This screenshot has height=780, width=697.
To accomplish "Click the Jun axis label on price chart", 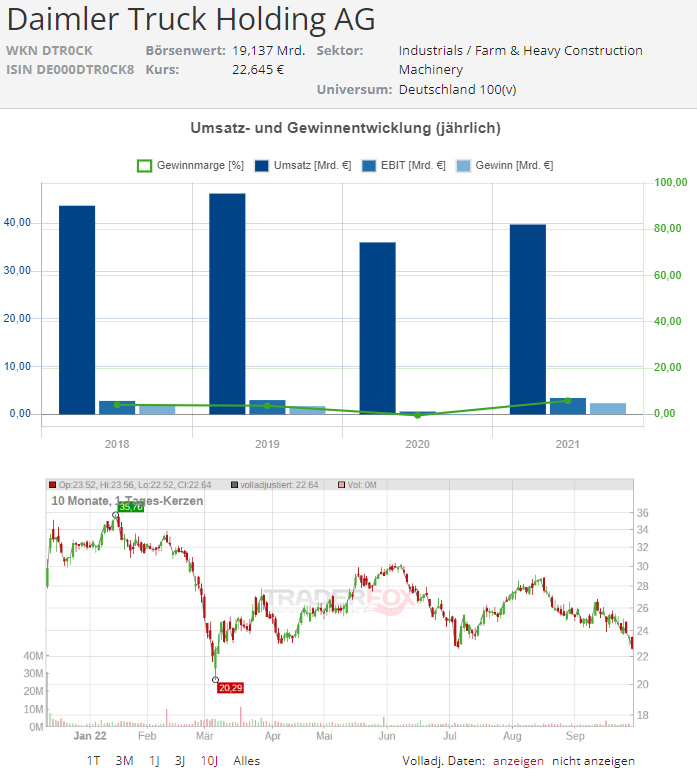I will point(387,736).
